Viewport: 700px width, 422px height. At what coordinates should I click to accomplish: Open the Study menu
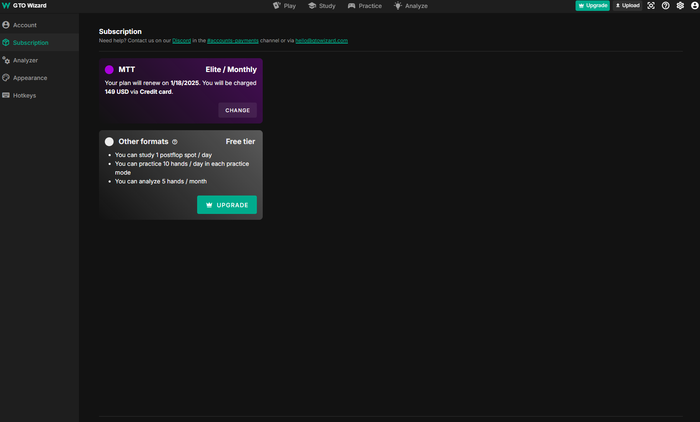tap(322, 6)
